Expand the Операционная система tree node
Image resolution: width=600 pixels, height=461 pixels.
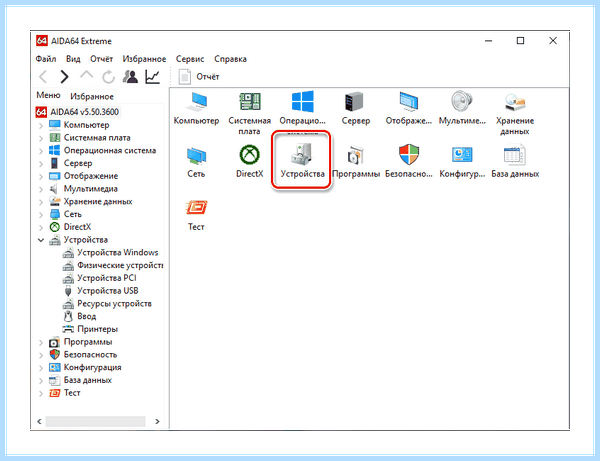pos(41,151)
